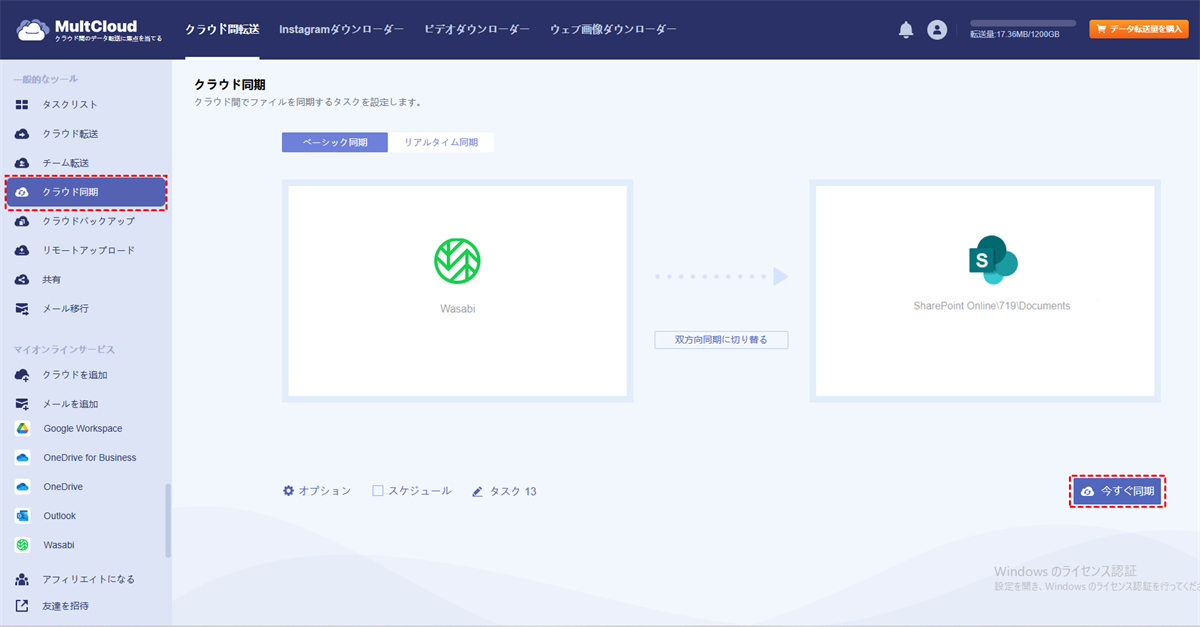Click the OneDrive cloud icon

click(22, 487)
